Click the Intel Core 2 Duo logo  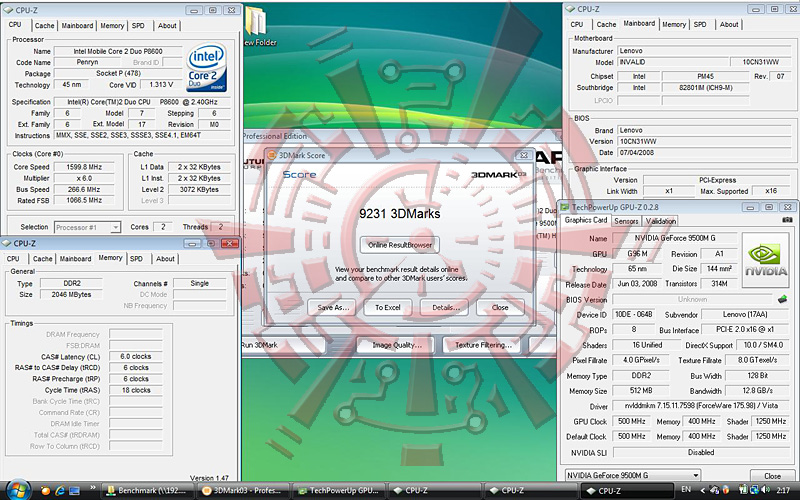[206, 68]
